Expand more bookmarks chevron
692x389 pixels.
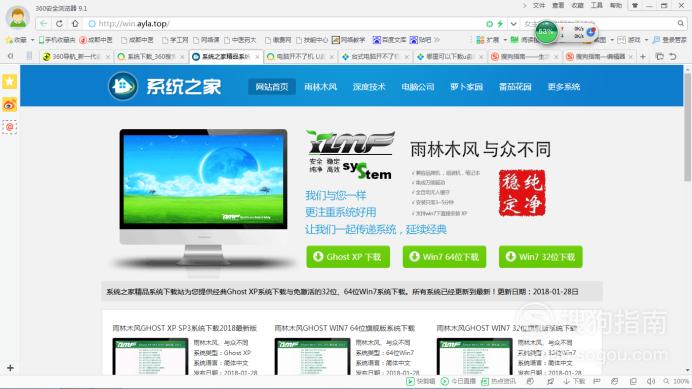(x=437, y=40)
